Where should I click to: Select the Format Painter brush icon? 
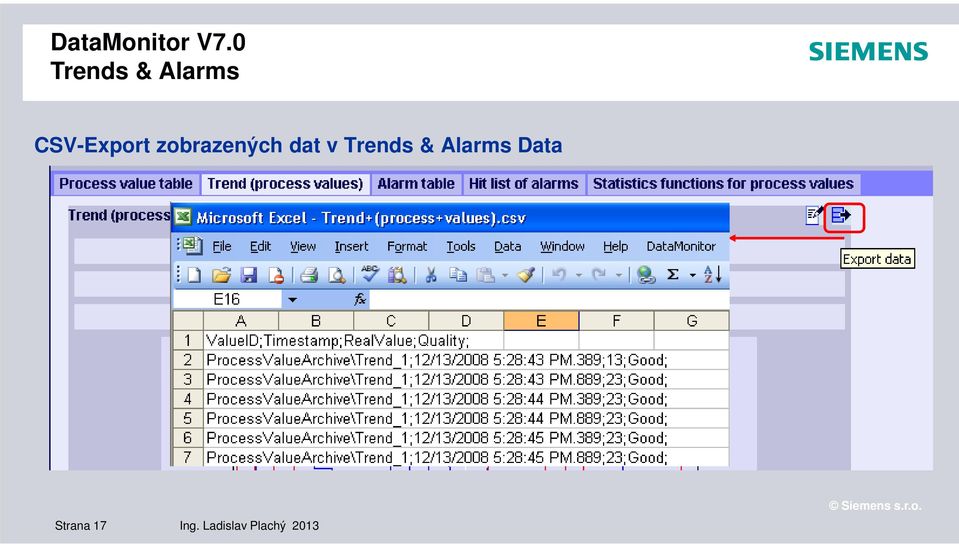point(526,275)
